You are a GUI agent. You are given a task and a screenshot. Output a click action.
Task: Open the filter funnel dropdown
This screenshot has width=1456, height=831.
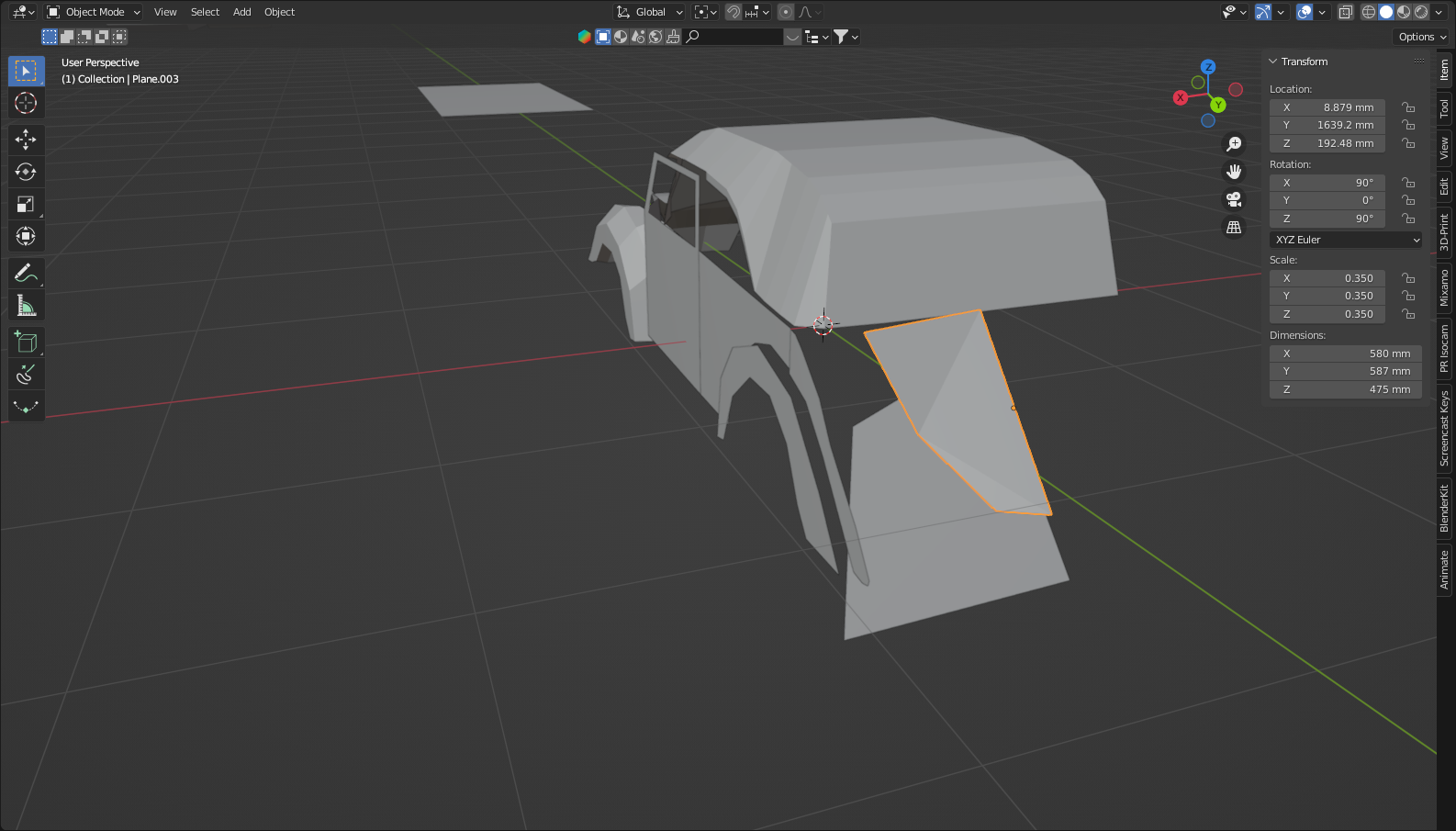pos(846,37)
